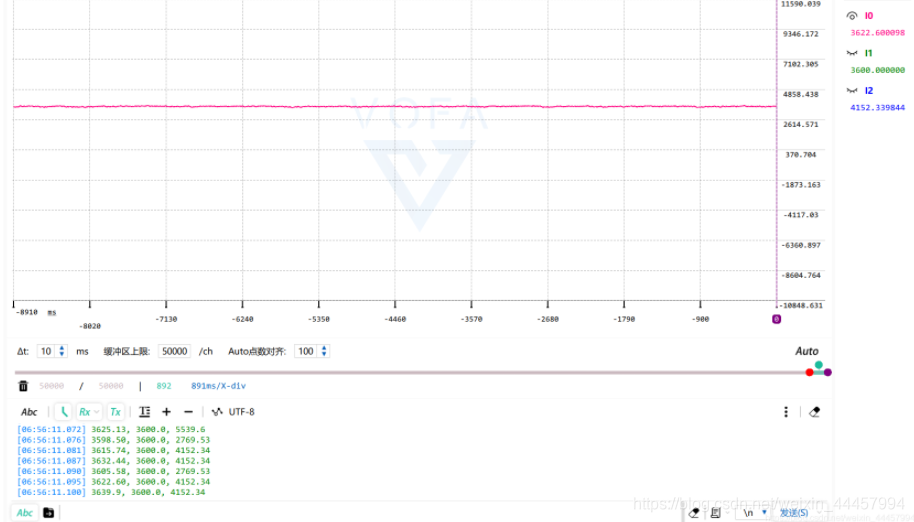Click x-axis label -900
The width and height of the screenshot is (914, 522).
(700, 319)
